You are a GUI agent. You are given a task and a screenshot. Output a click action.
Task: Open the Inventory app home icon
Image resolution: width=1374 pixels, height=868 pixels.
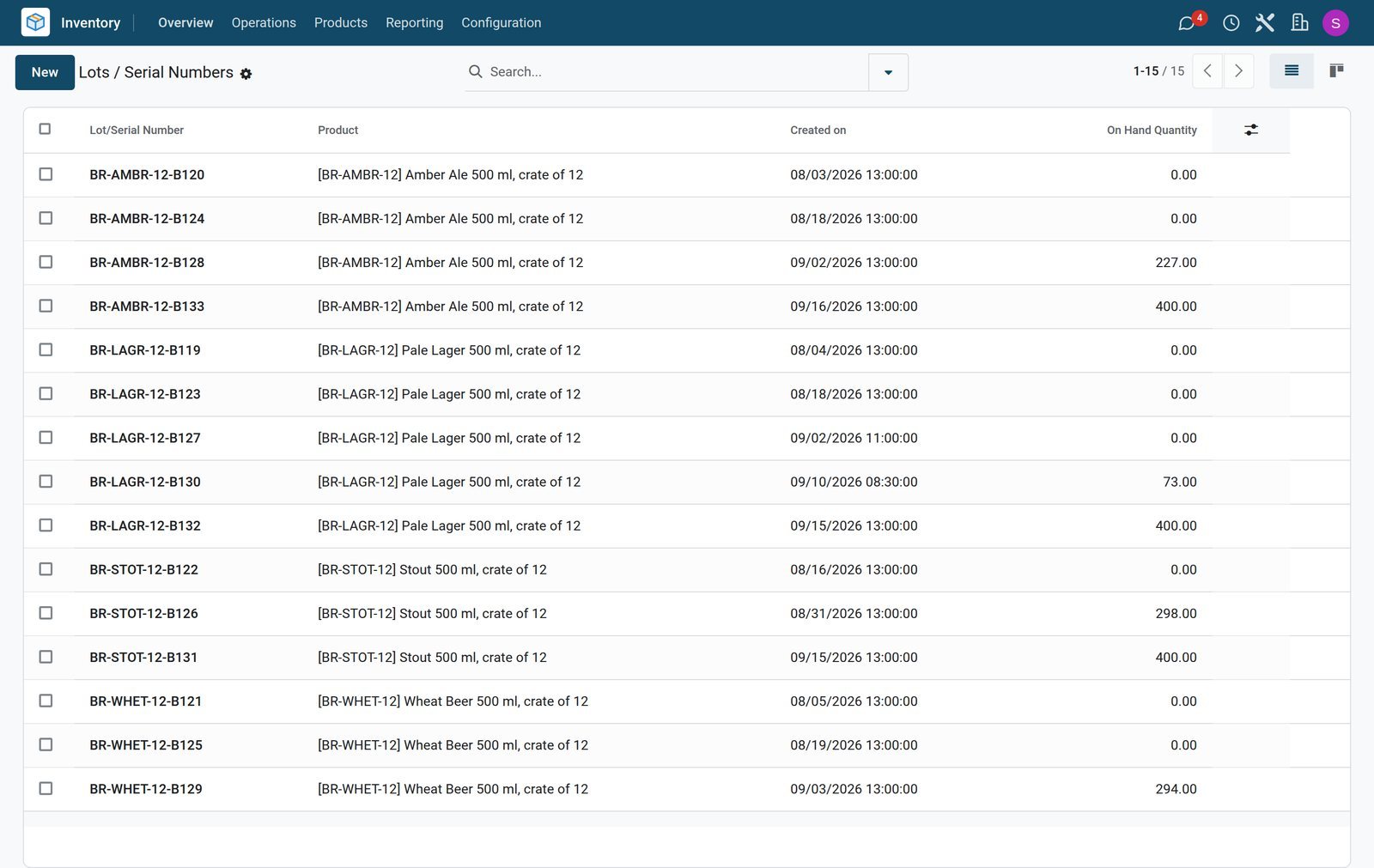coord(35,22)
